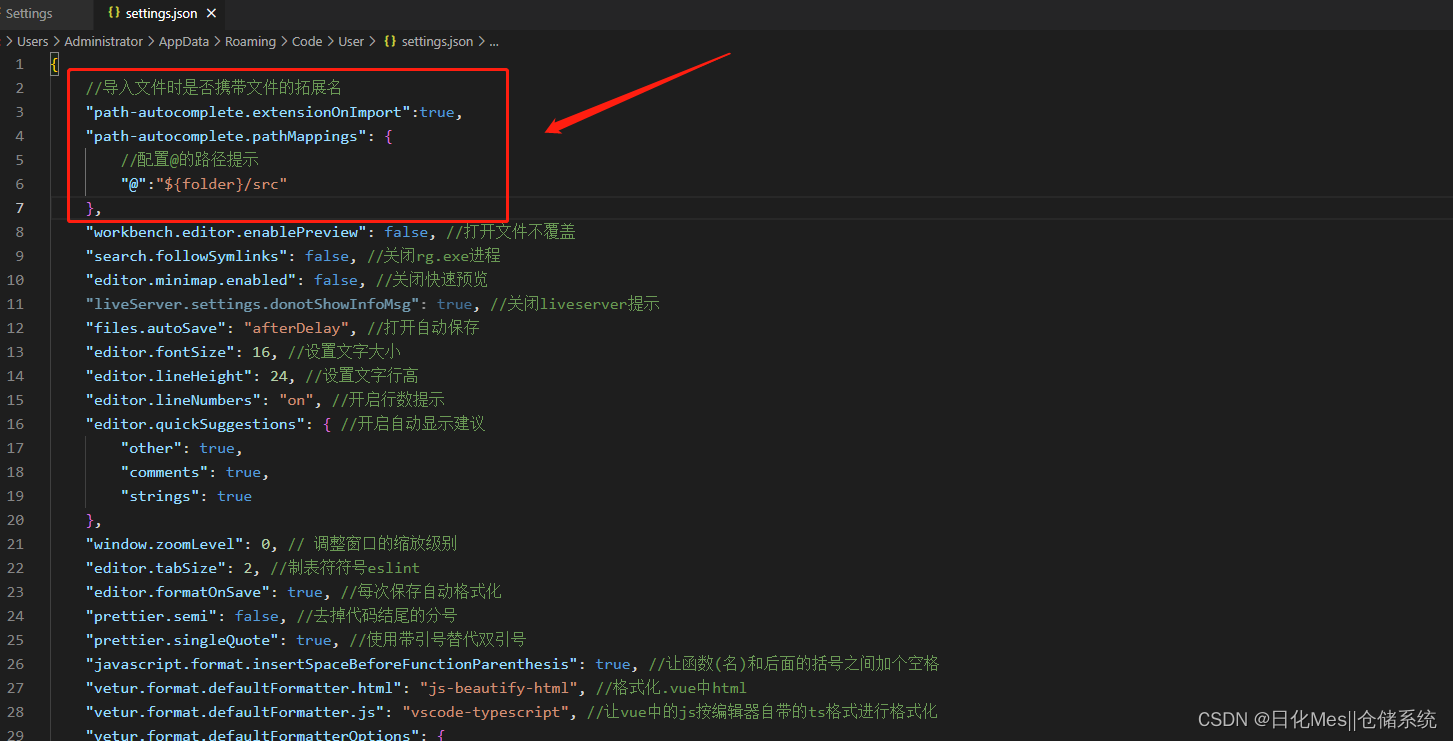The height and width of the screenshot is (741, 1453).
Task: Click the comment 导入文件时是否携带文件的拓展名
Action: 214,88
